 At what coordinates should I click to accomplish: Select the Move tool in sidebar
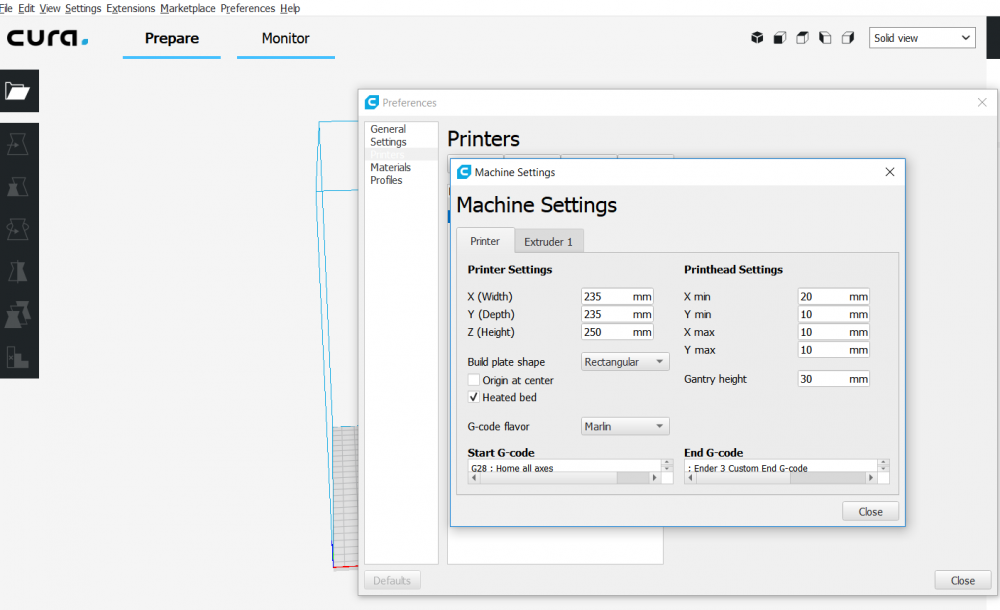tap(17, 145)
